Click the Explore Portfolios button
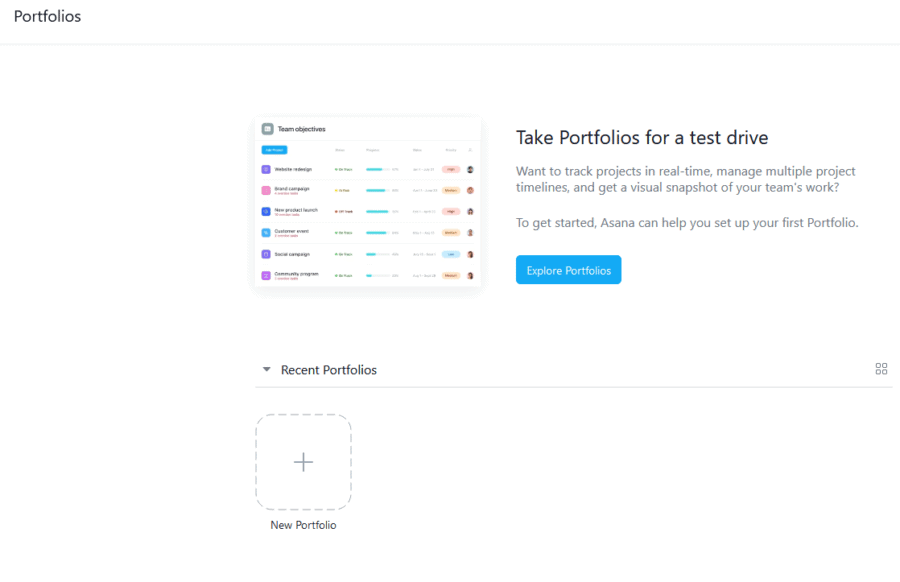Viewport: 900px width, 582px height. click(568, 269)
